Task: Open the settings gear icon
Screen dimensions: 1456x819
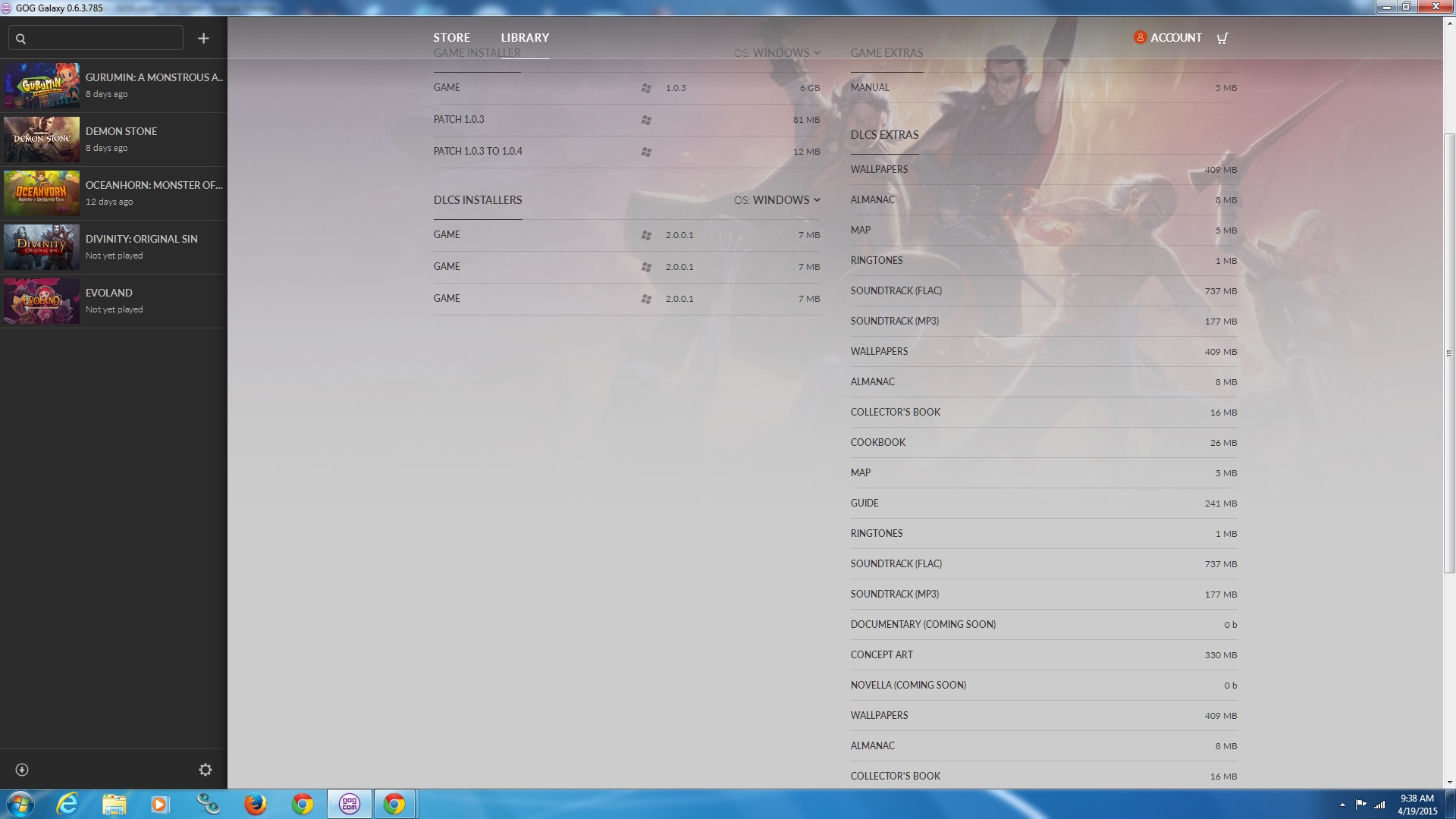Action: coord(205,770)
